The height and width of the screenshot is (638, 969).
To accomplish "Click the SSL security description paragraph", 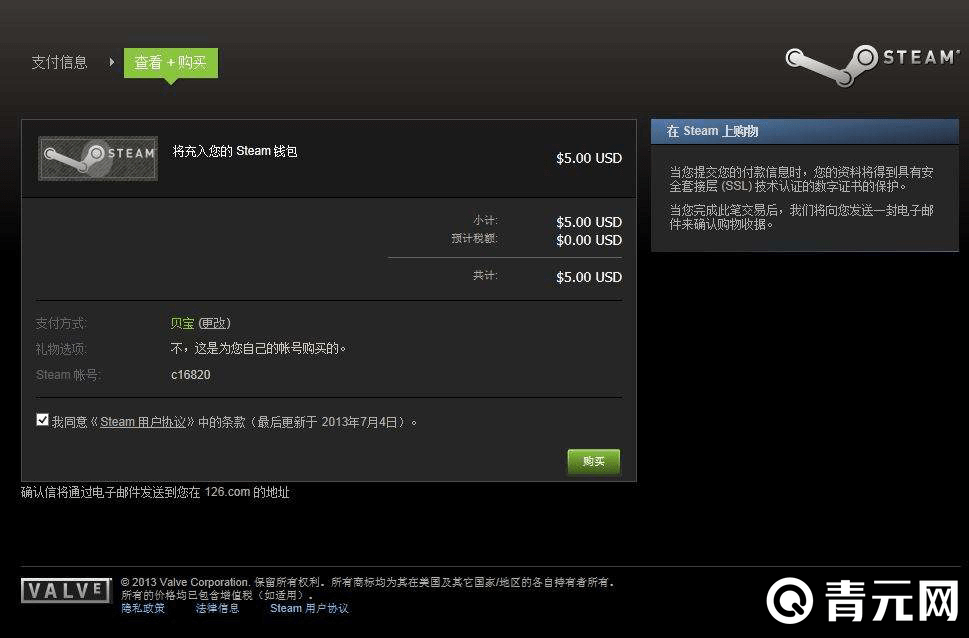I will click(x=802, y=179).
